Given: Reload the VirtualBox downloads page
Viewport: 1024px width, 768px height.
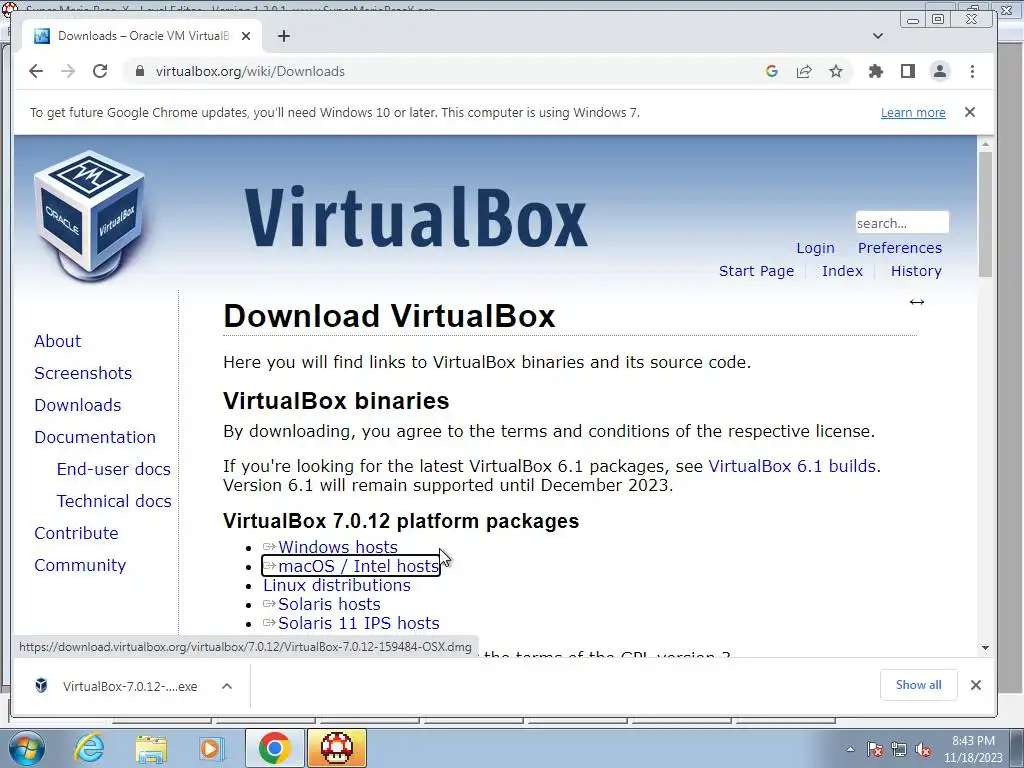Looking at the screenshot, I should point(100,71).
